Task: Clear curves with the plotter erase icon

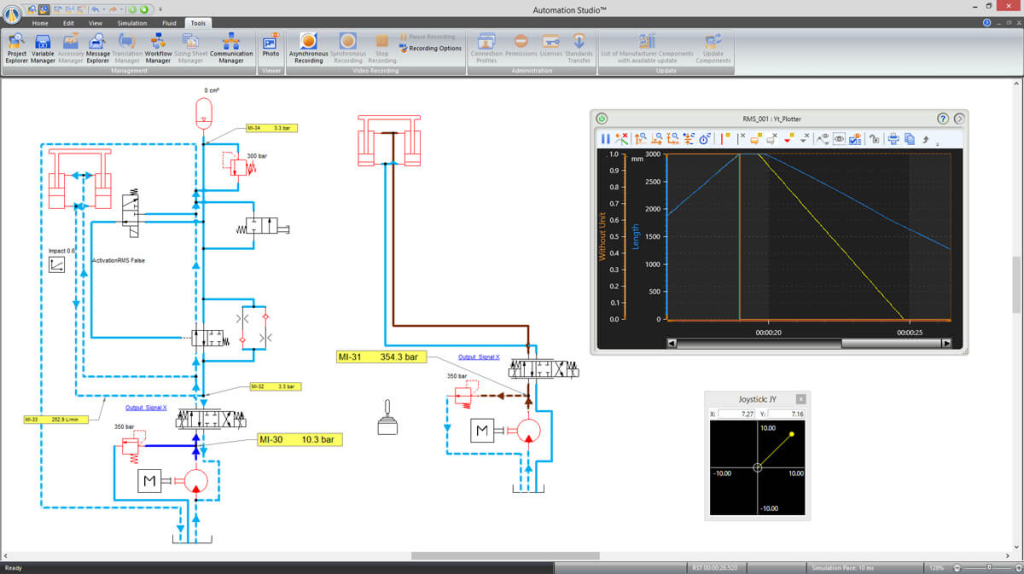Action: (x=621, y=138)
